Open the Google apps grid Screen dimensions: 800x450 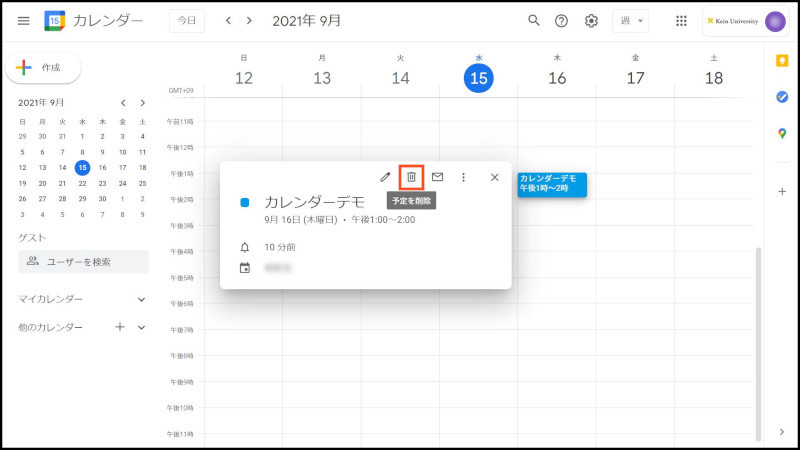[x=681, y=20]
